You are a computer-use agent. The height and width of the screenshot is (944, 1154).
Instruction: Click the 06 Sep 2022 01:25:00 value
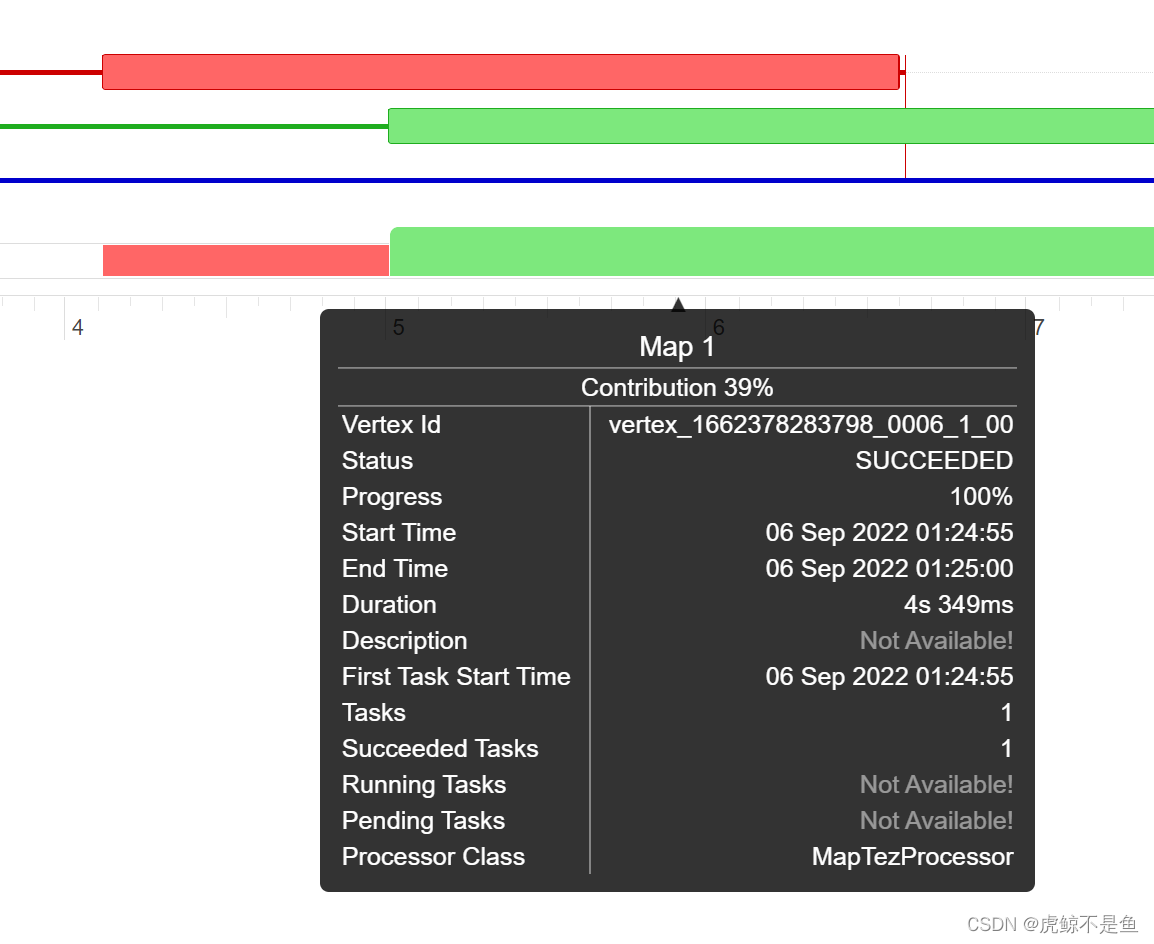pos(889,569)
